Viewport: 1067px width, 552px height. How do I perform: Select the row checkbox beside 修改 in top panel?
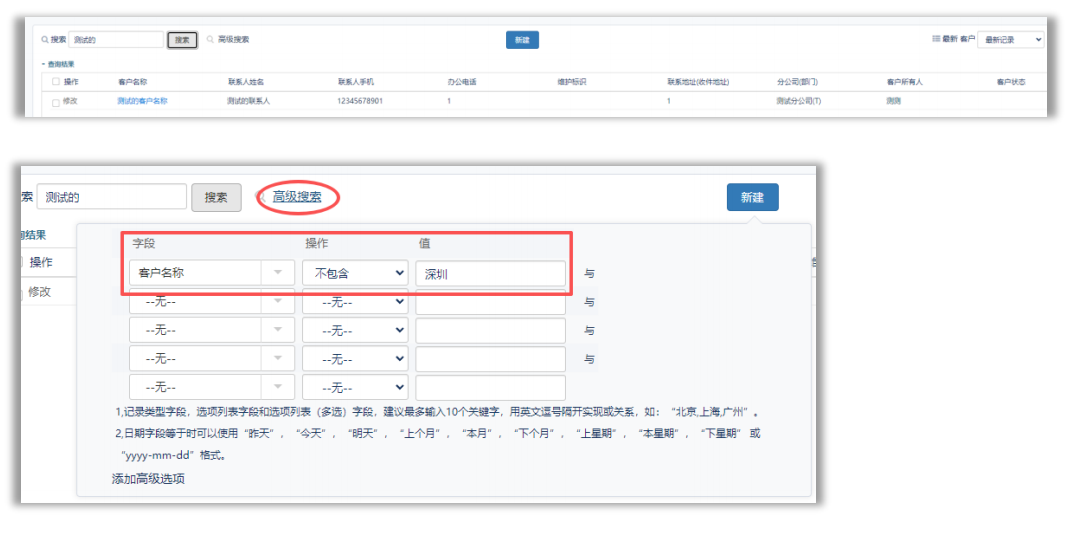[x=56, y=102]
